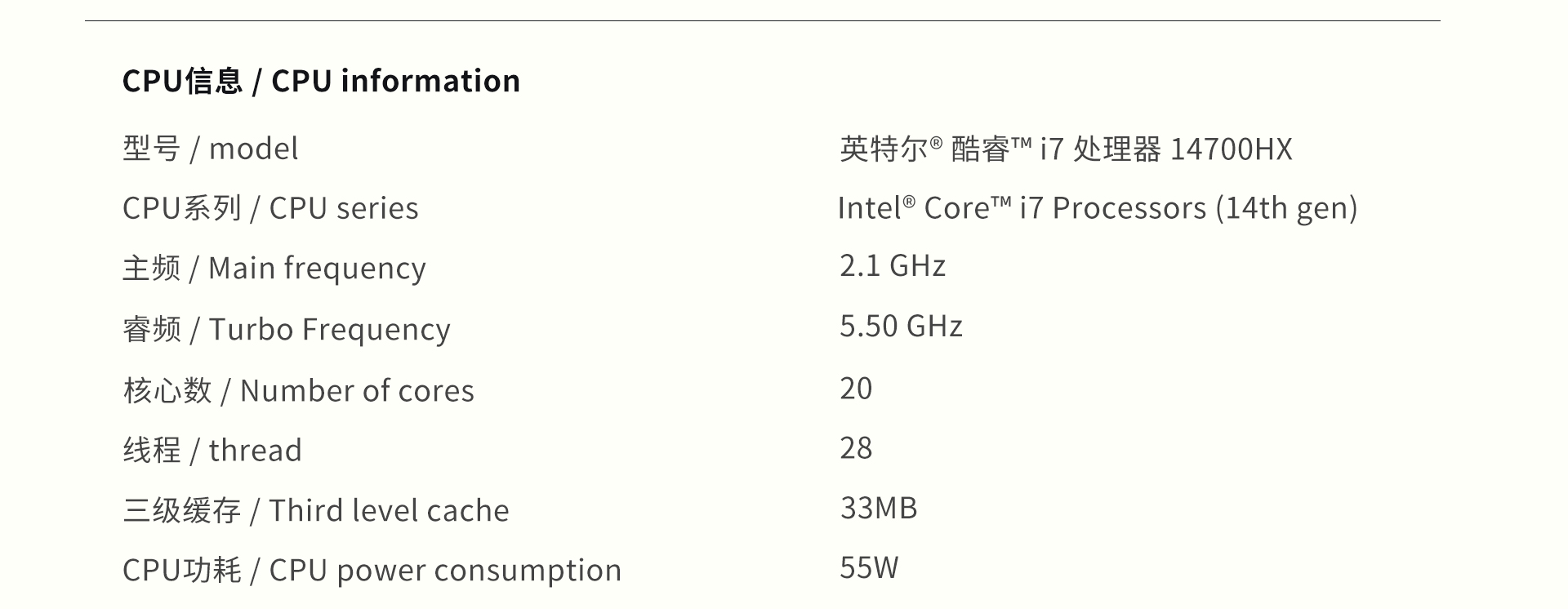Click the thread count value 28
The width and height of the screenshot is (1568, 609).
tap(856, 447)
